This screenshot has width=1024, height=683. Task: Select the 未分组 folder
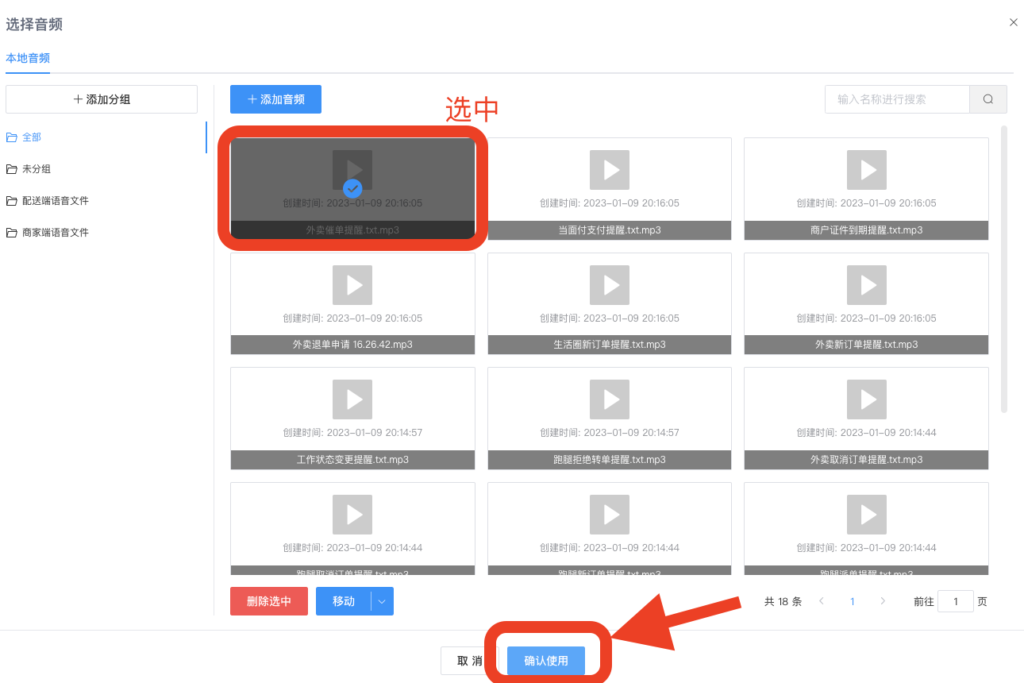click(36, 169)
